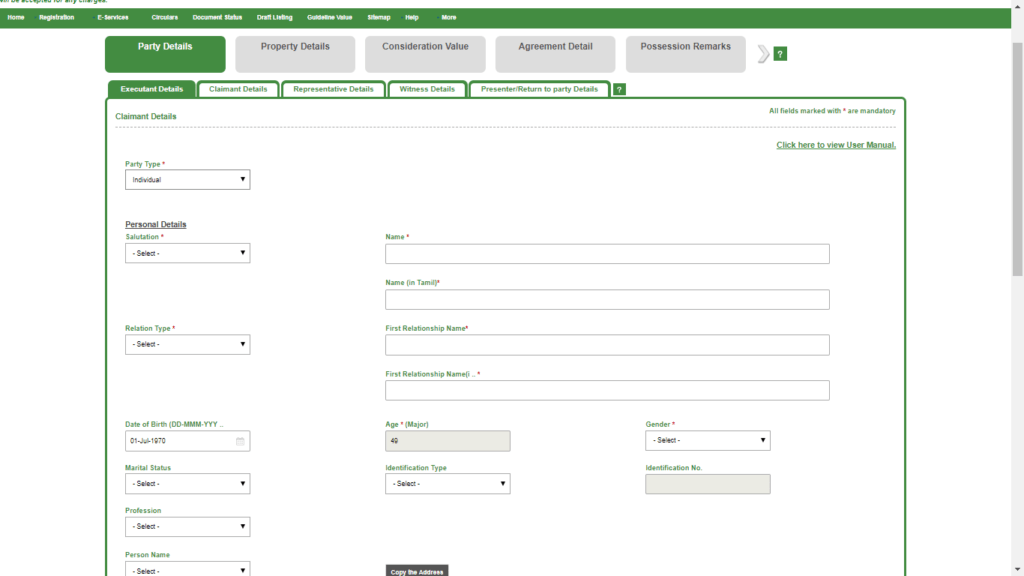This screenshot has height=576, width=1024.
Task: Click the second First Relationship Name field
Action: tap(607, 391)
